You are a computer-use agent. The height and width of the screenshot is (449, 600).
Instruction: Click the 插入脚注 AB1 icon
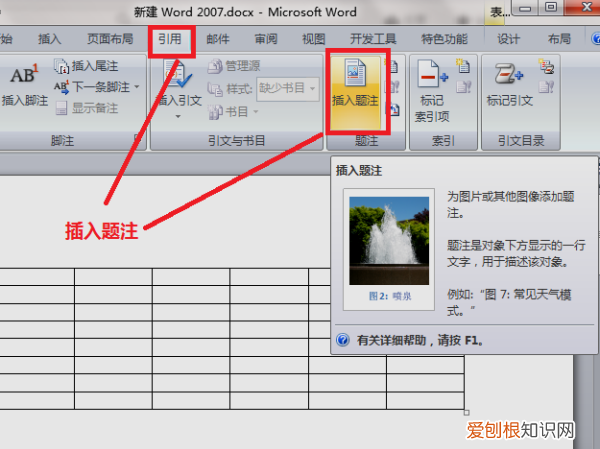click(x=24, y=74)
